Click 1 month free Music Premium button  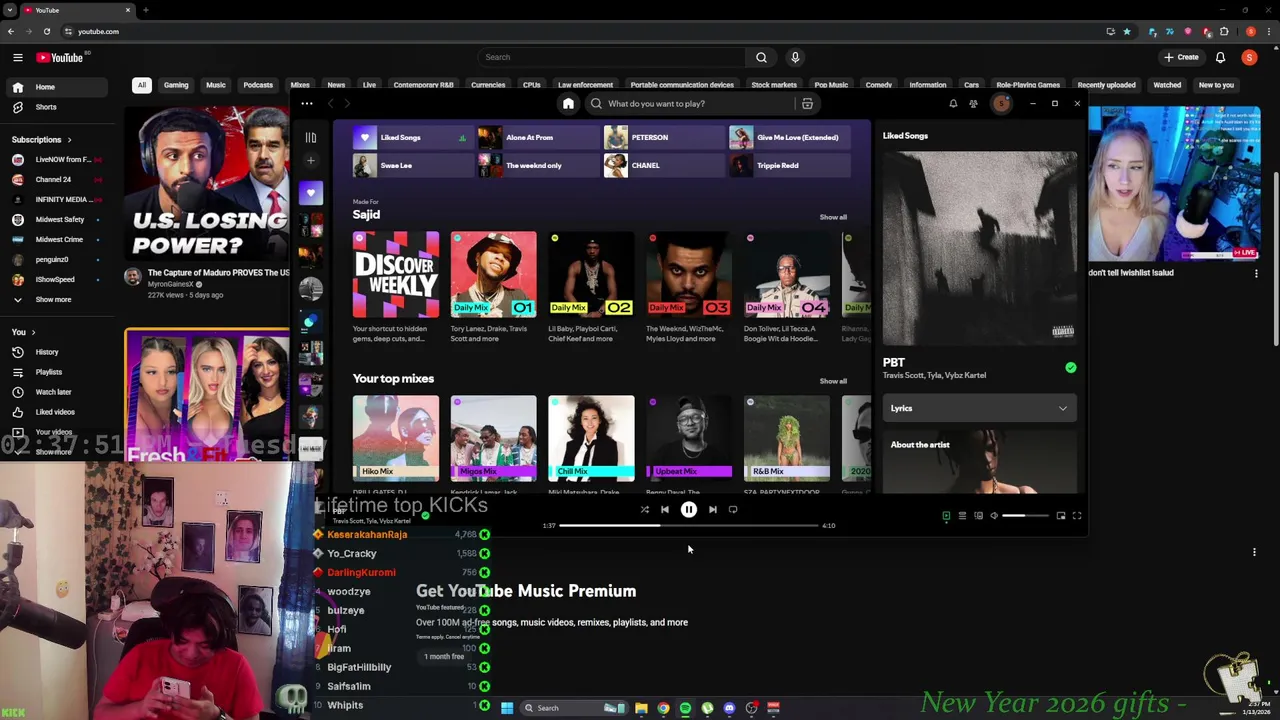[x=444, y=657]
